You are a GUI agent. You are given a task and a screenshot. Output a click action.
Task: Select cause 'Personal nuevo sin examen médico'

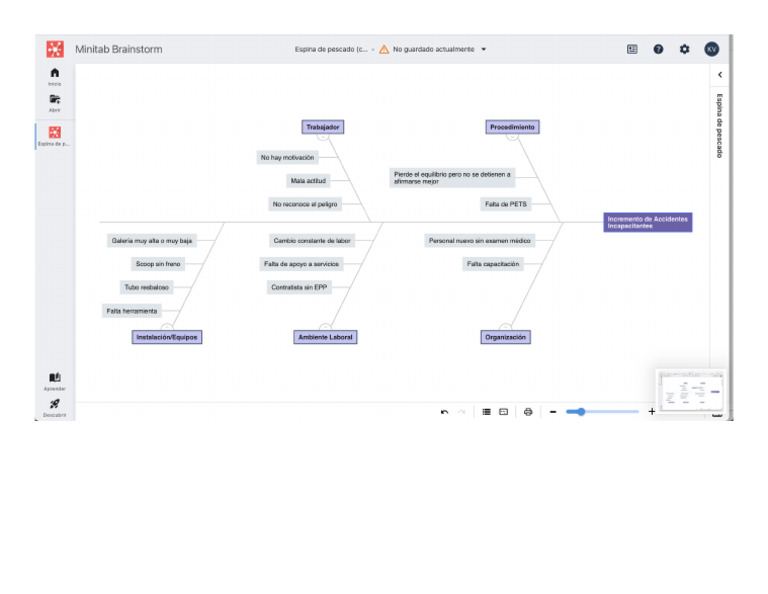tap(480, 240)
